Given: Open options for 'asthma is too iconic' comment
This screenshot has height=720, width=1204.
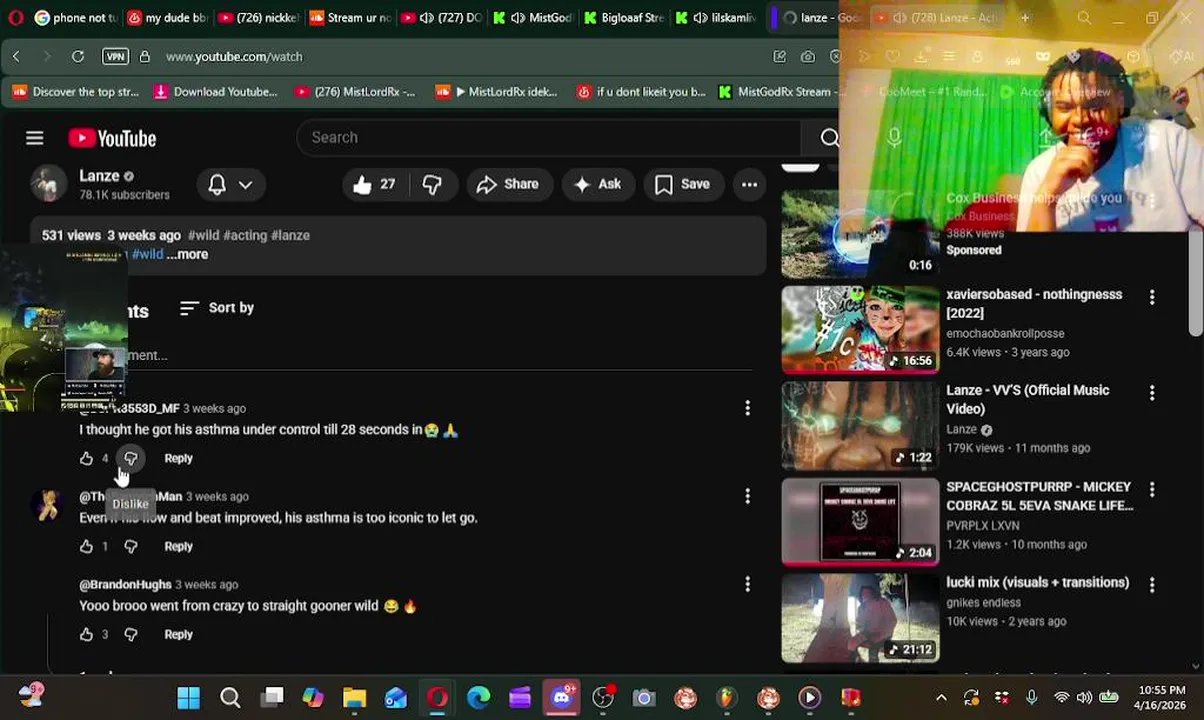Looking at the screenshot, I should 747,496.
